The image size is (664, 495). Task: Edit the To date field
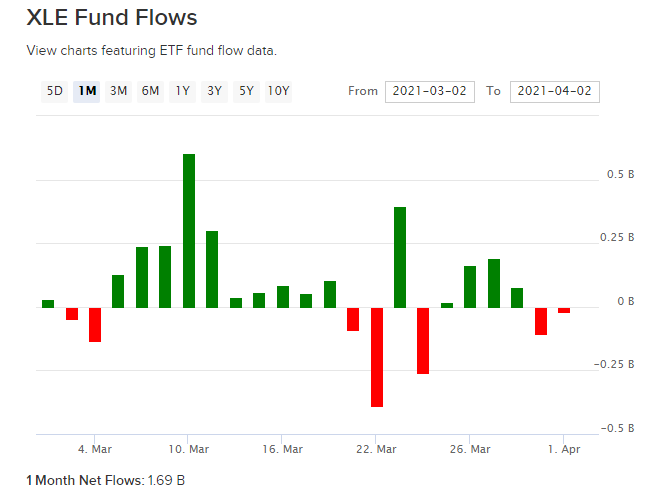[554, 91]
